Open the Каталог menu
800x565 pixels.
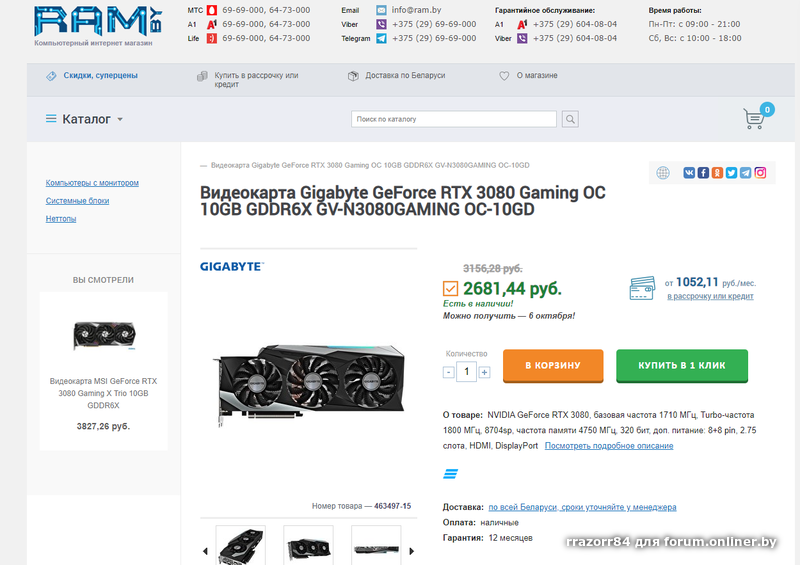pos(86,119)
